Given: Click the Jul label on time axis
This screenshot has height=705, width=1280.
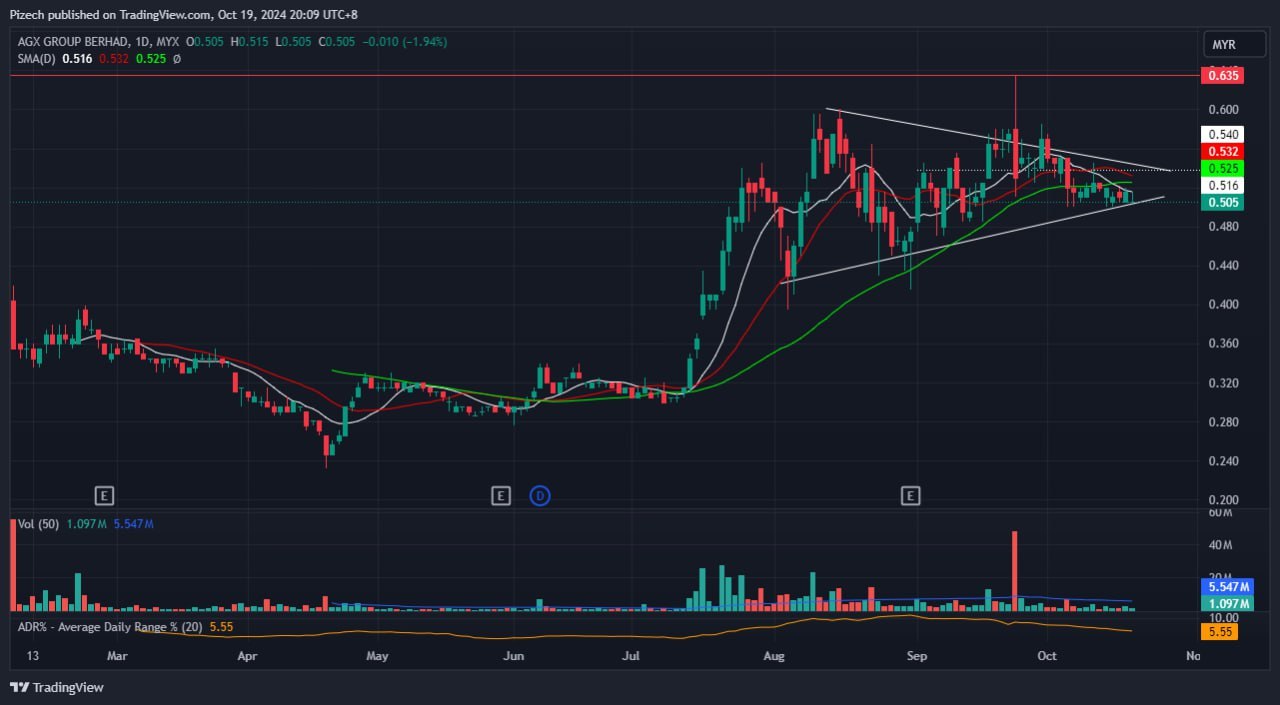Looking at the screenshot, I should tap(630, 656).
